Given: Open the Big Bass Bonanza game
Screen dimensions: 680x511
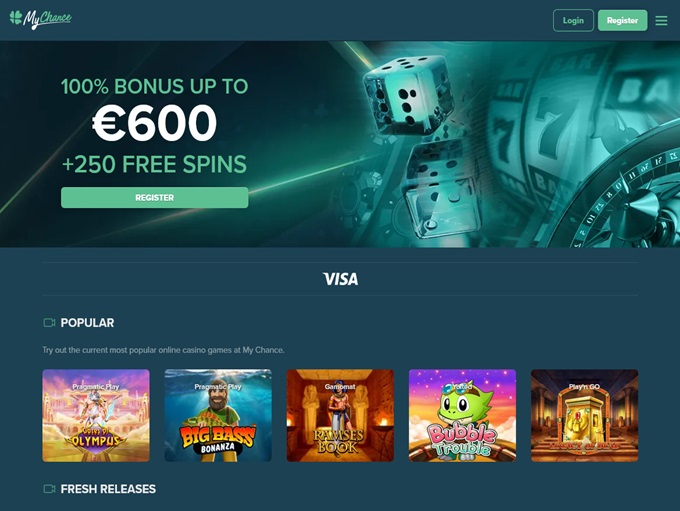Looking at the screenshot, I should pyautogui.click(x=218, y=416).
